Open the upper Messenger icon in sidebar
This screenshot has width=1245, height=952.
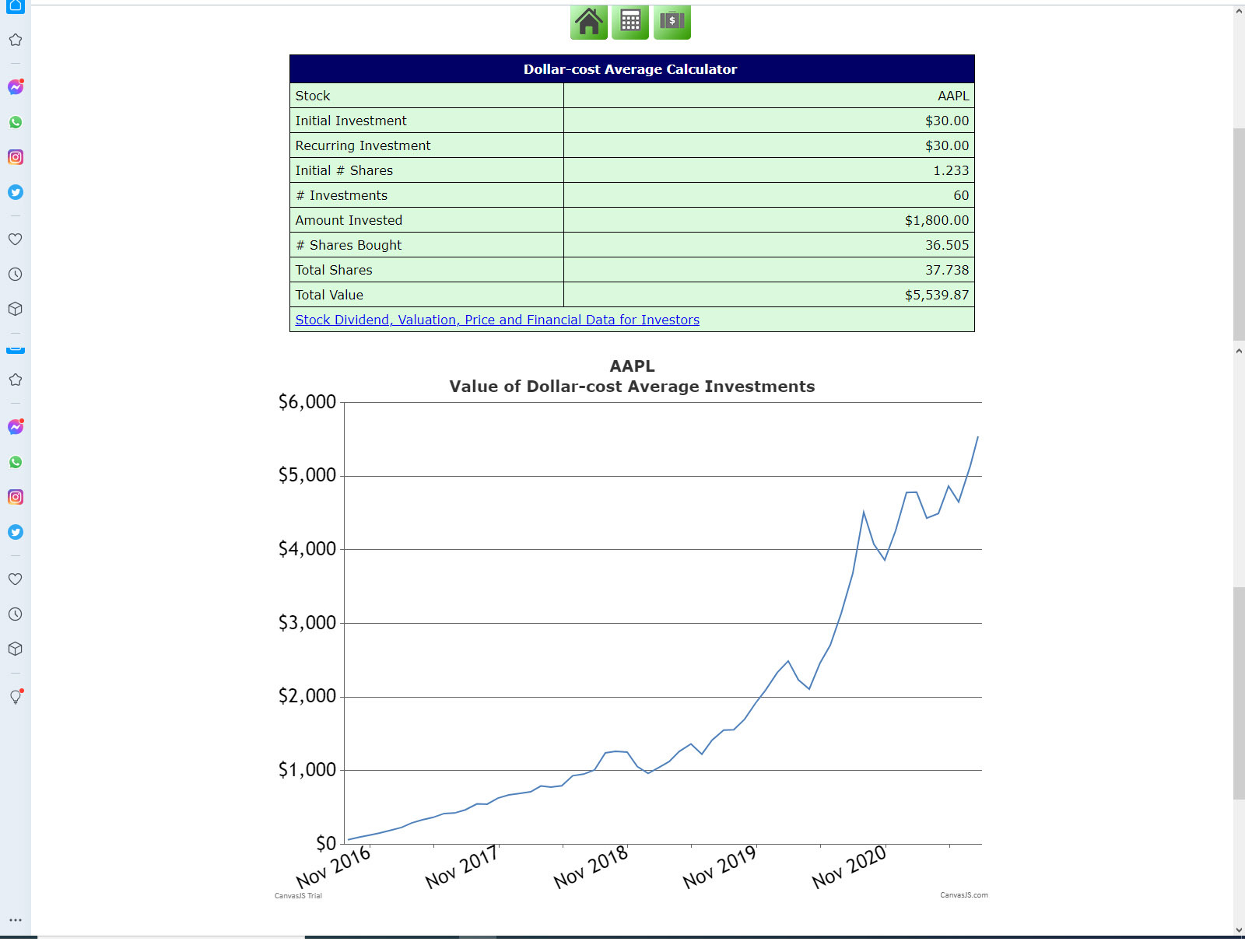coord(16,87)
